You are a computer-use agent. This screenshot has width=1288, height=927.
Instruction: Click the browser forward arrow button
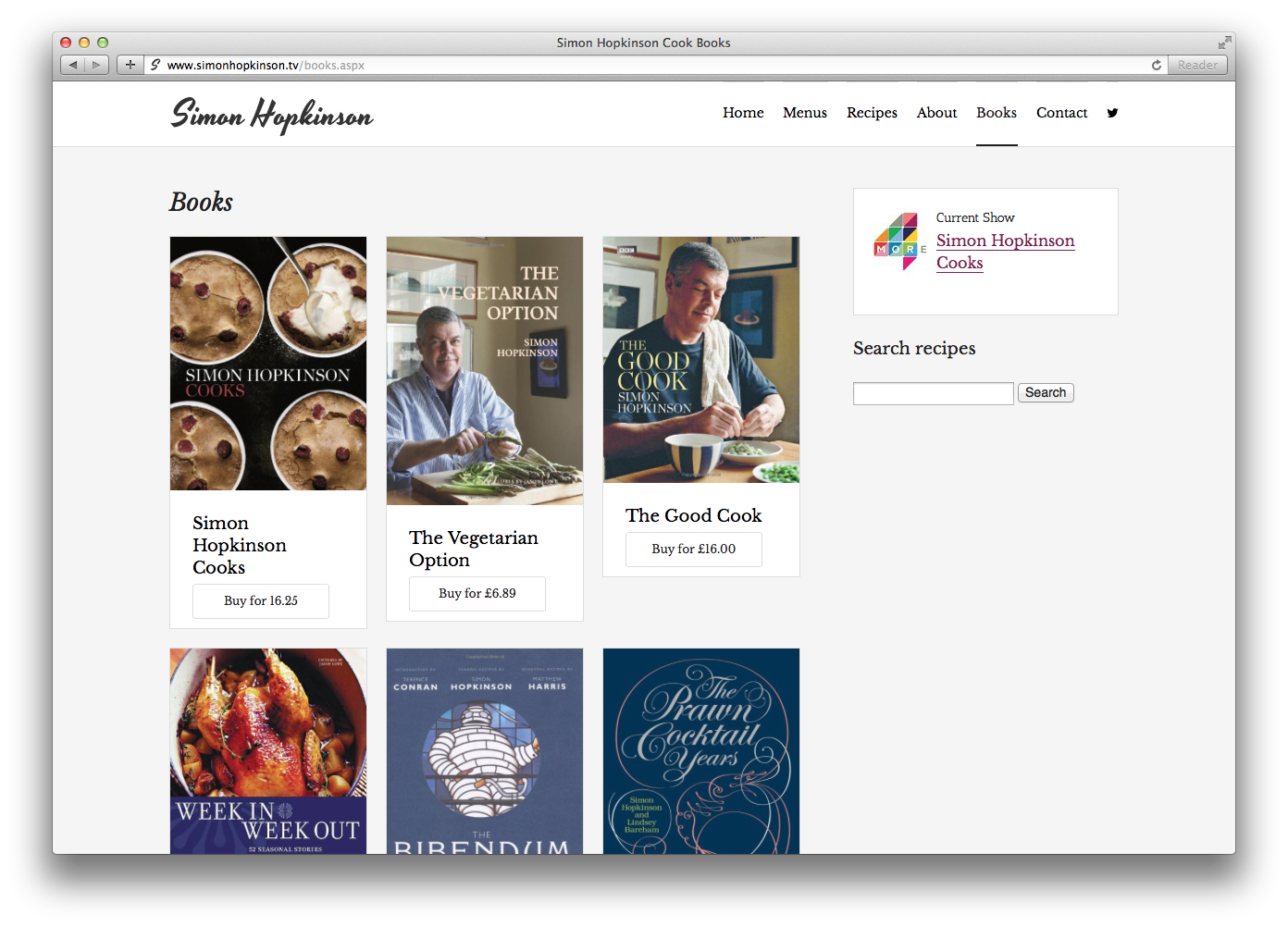97,65
